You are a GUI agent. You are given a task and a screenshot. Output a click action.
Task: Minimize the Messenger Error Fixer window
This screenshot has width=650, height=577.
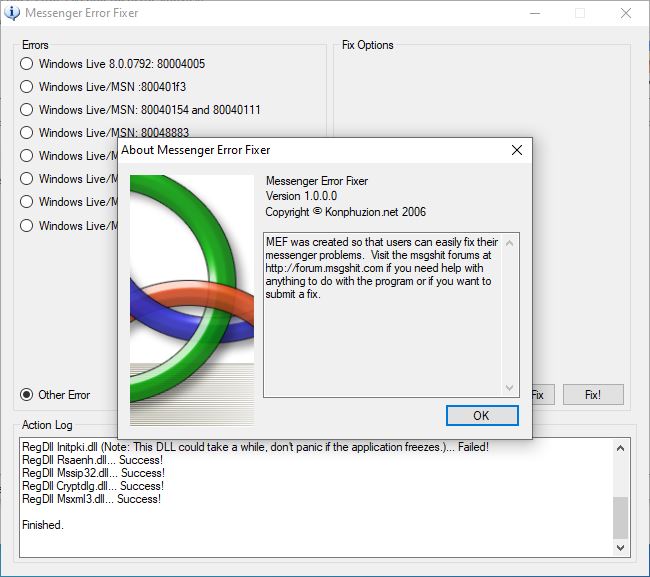click(535, 13)
